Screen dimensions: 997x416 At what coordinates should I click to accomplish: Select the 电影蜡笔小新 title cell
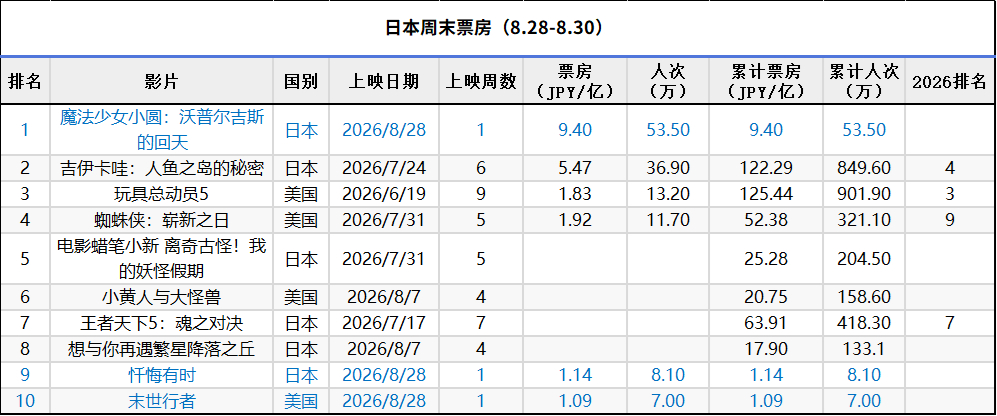[162, 259]
